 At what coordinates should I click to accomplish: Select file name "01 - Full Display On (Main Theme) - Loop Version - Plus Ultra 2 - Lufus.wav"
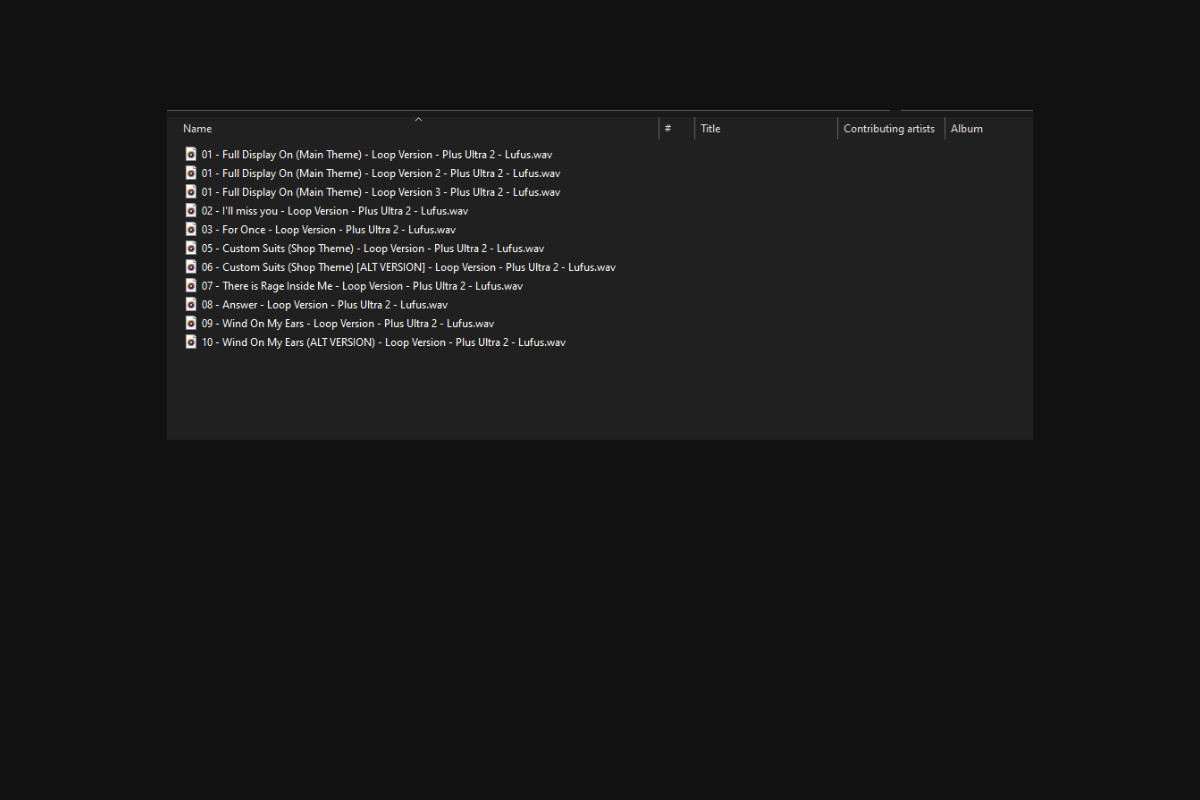(x=377, y=155)
